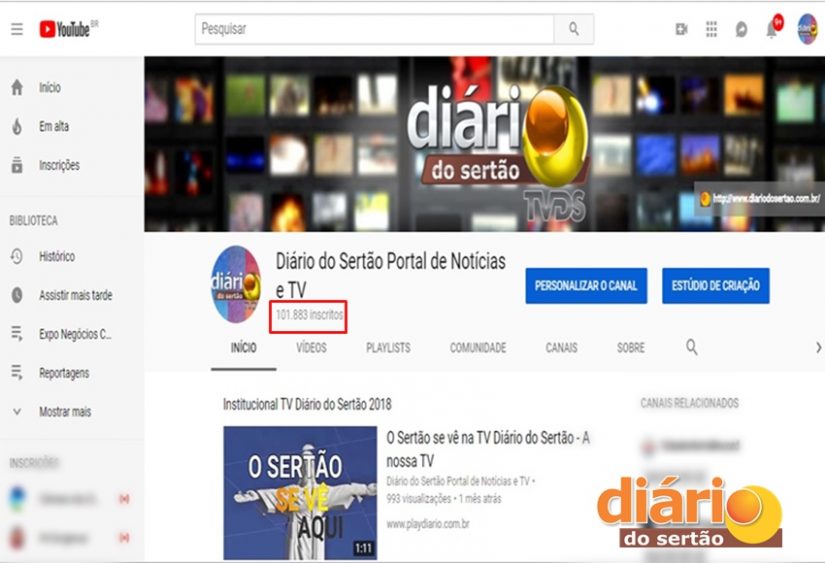825x563 pixels.
Task: Click the BIBLIOTECA section header
Action: click(33, 220)
